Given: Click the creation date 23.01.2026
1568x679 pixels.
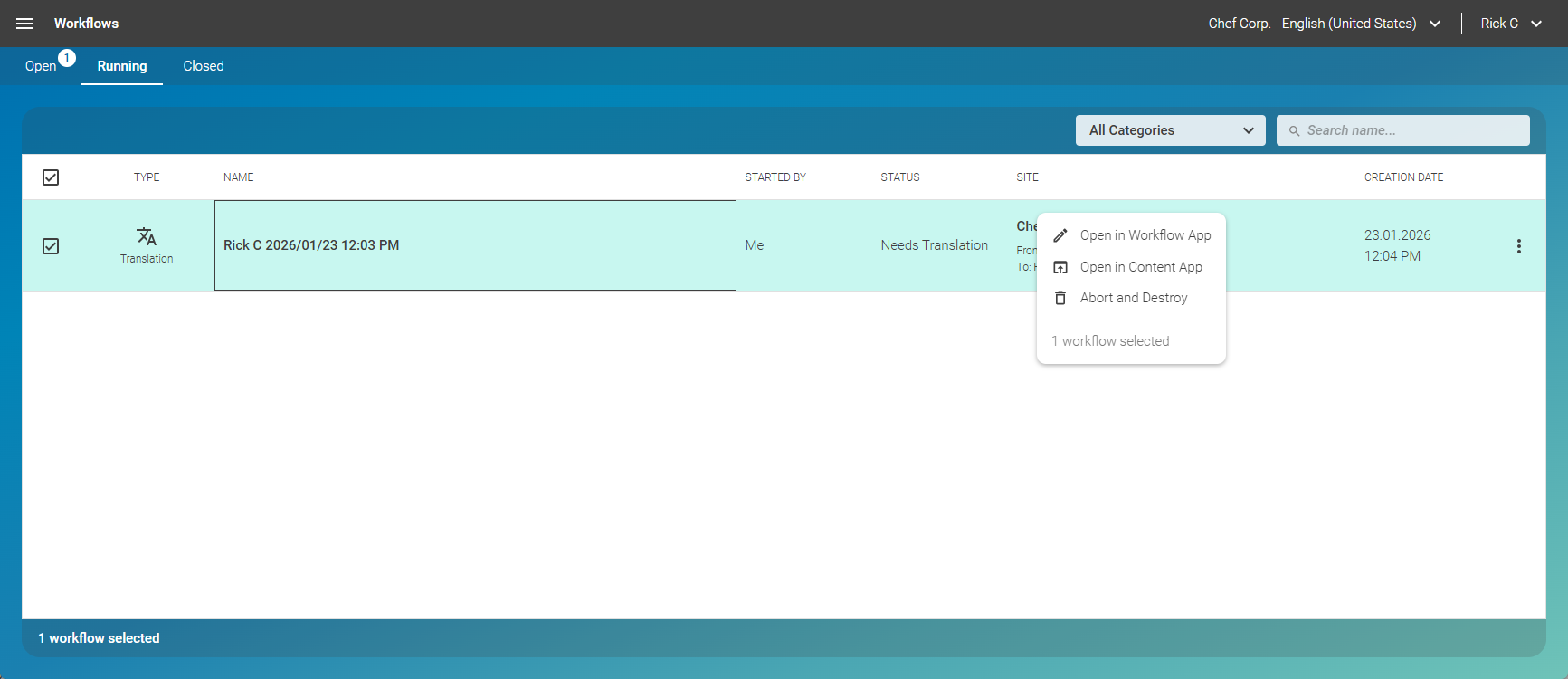Looking at the screenshot, I should pos(1398,235).
